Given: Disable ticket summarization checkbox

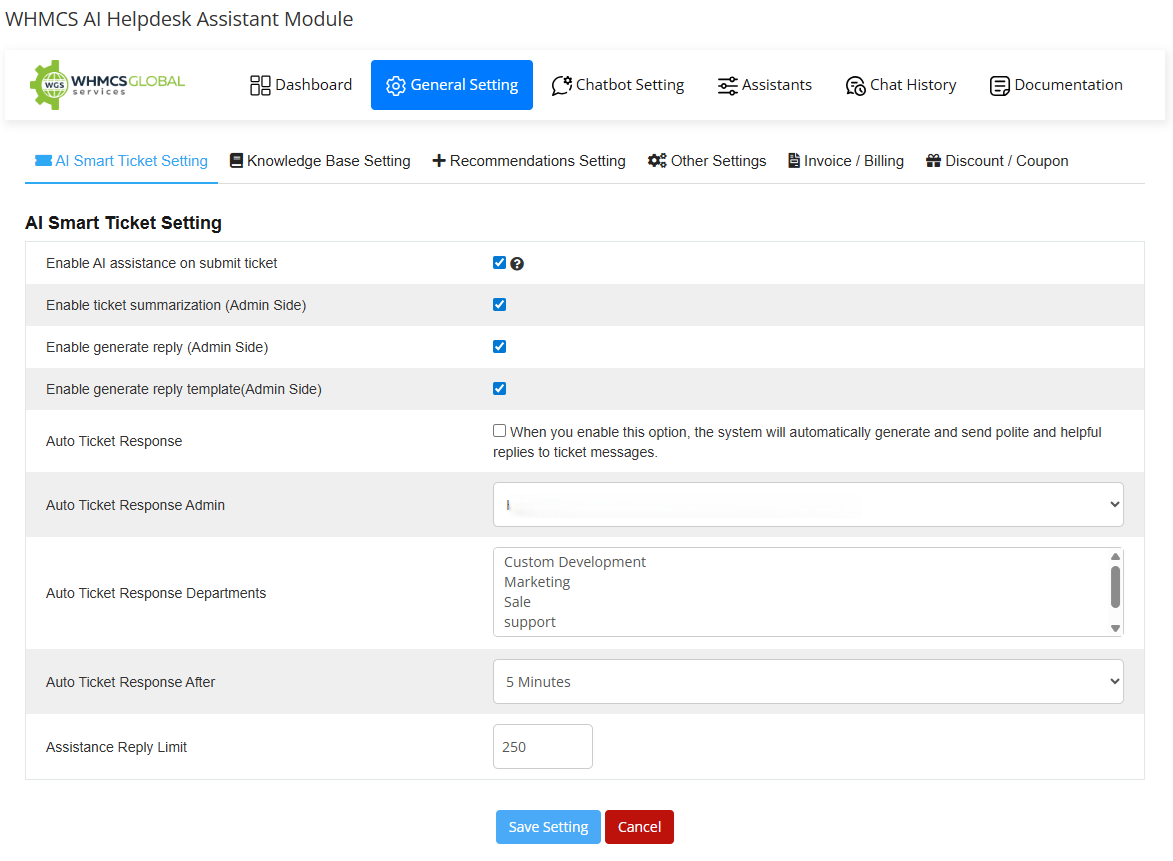Looking at the screenshot, I should click(x=500, y=305).
